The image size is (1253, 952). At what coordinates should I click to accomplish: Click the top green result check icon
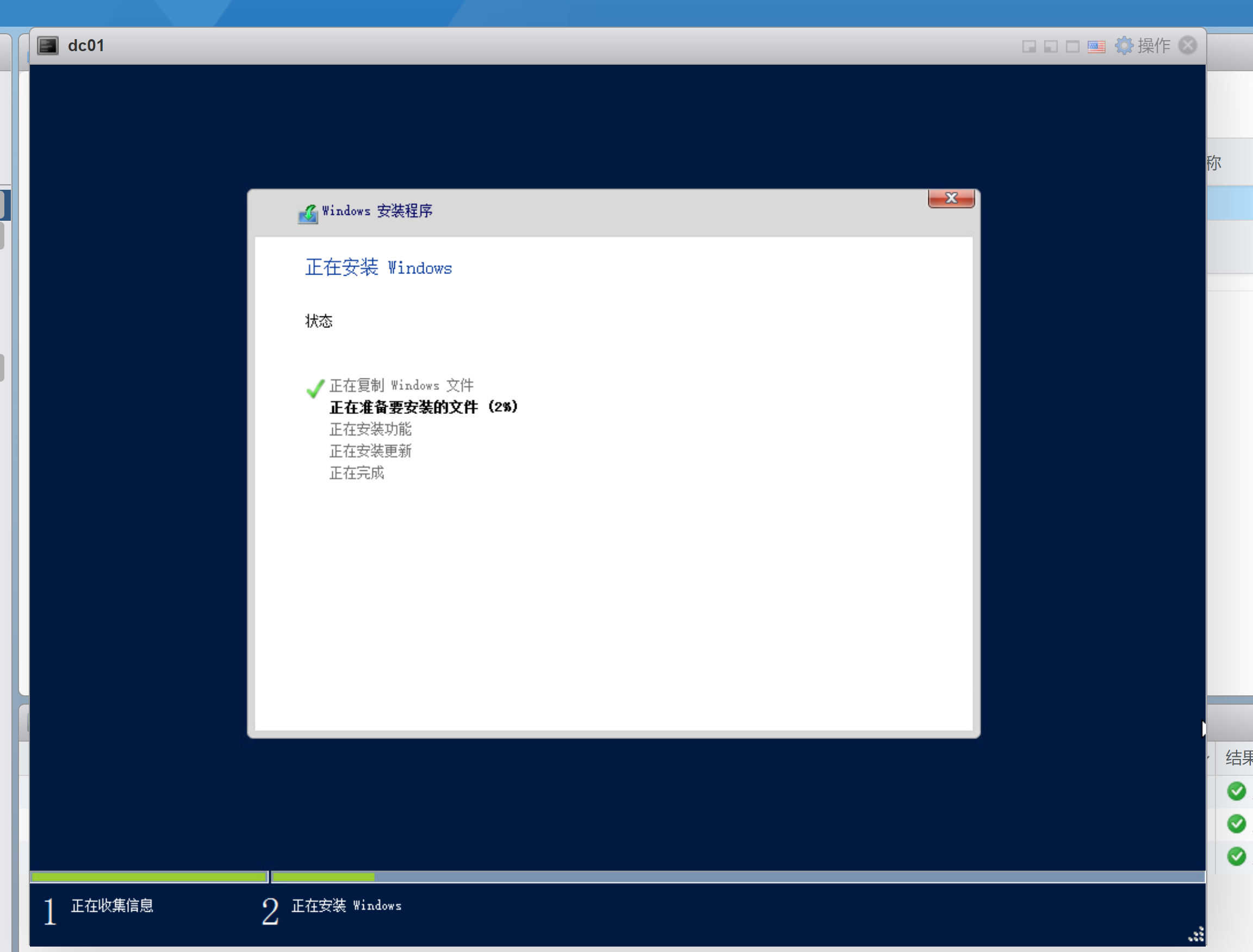(1236, 791)
